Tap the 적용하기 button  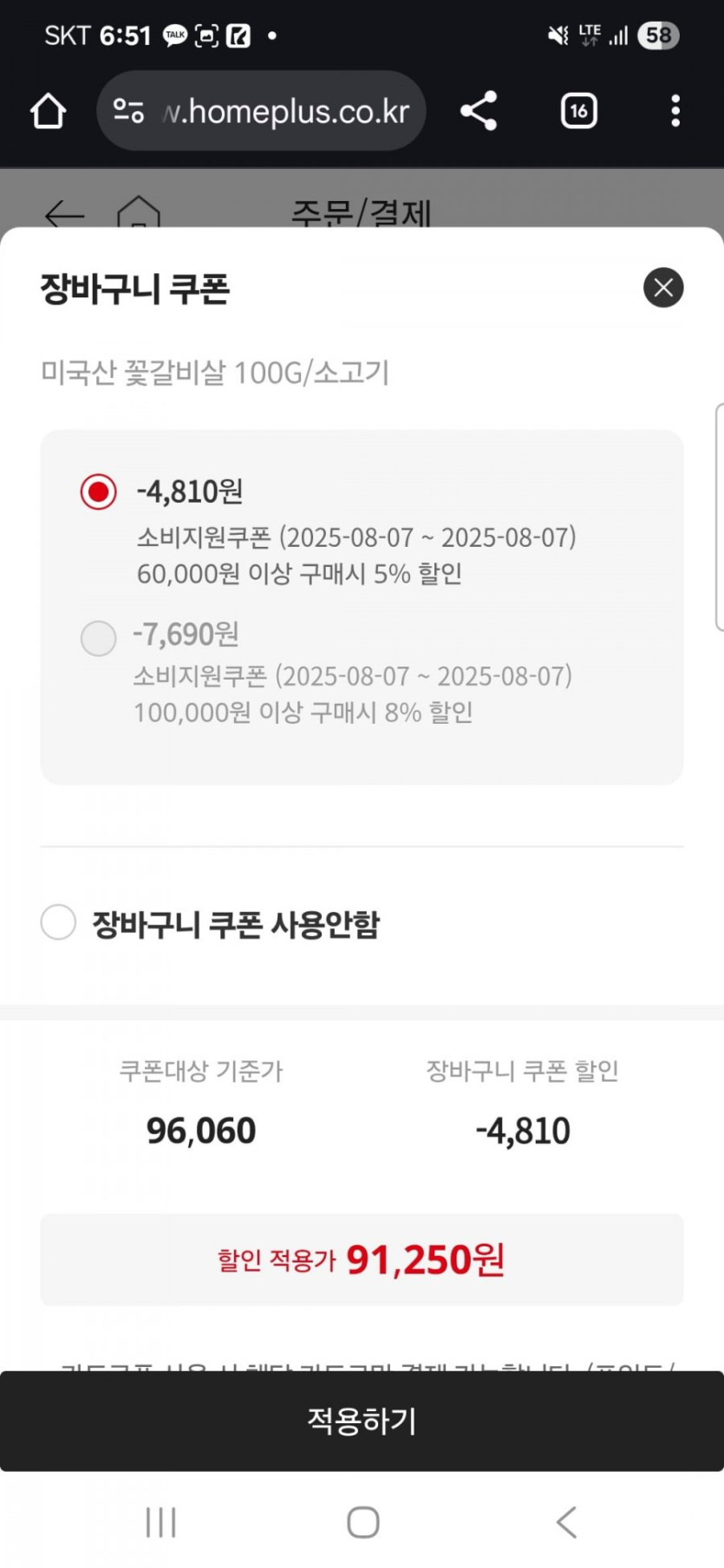362,1421
